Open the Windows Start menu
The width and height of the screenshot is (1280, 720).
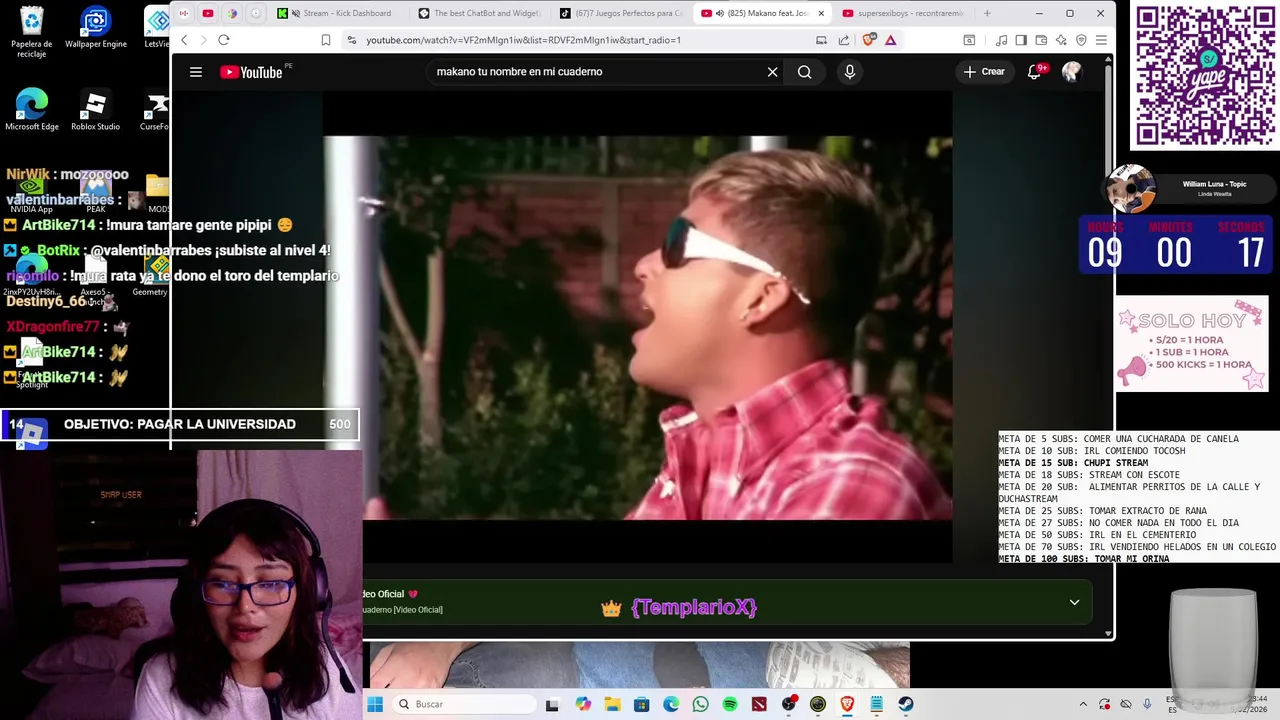(x=375, y=704)
